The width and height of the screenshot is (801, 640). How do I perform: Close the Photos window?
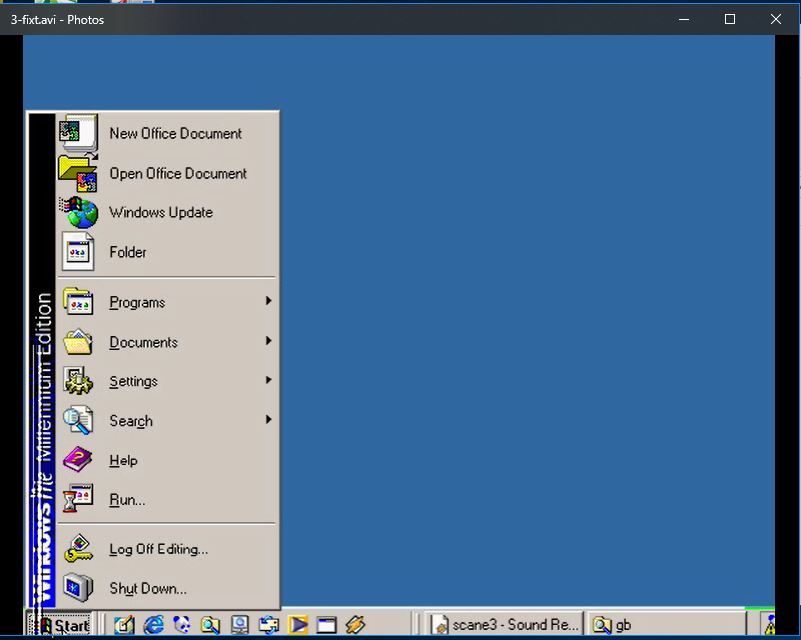tap(776, 19)
